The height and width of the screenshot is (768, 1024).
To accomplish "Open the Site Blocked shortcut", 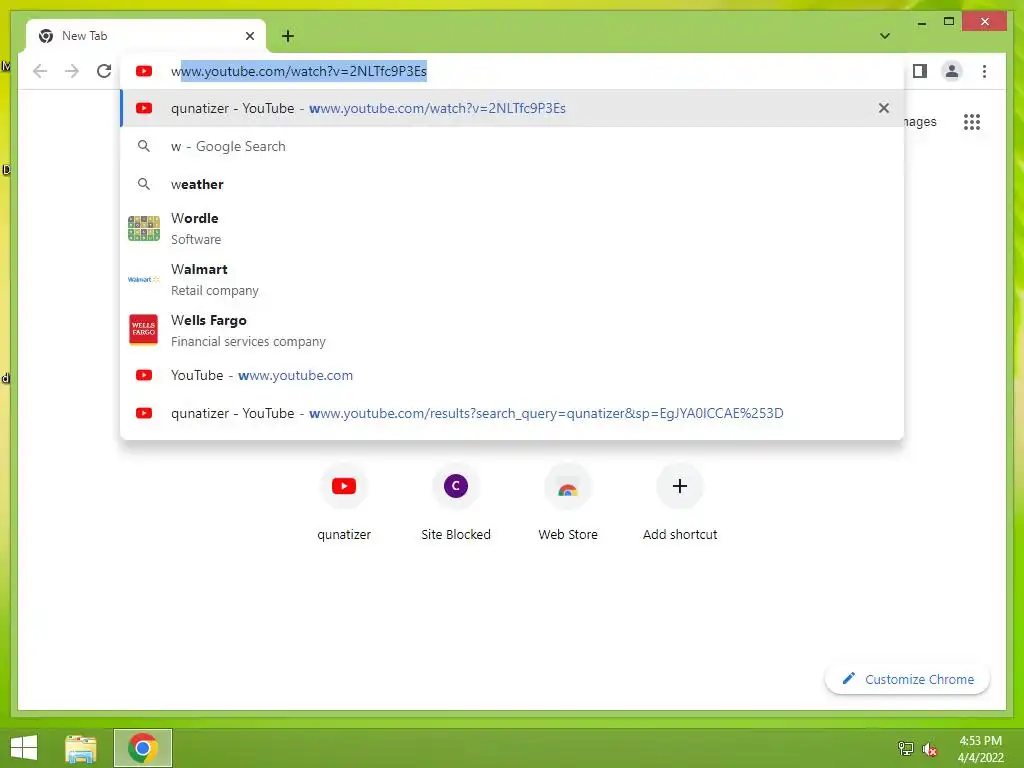I will point(456,503).
